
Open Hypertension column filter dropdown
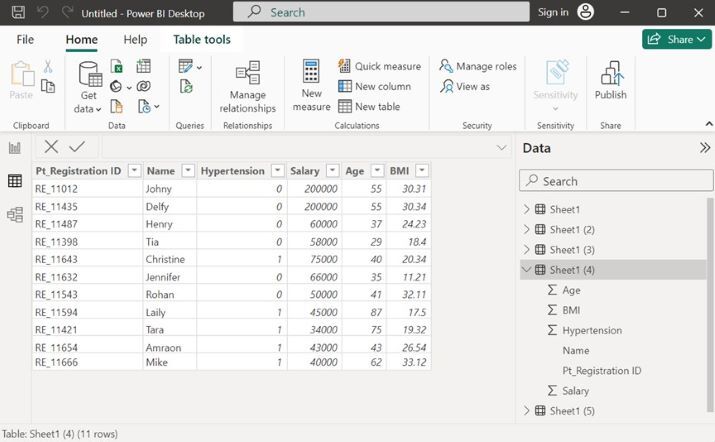tap(277, 171)
